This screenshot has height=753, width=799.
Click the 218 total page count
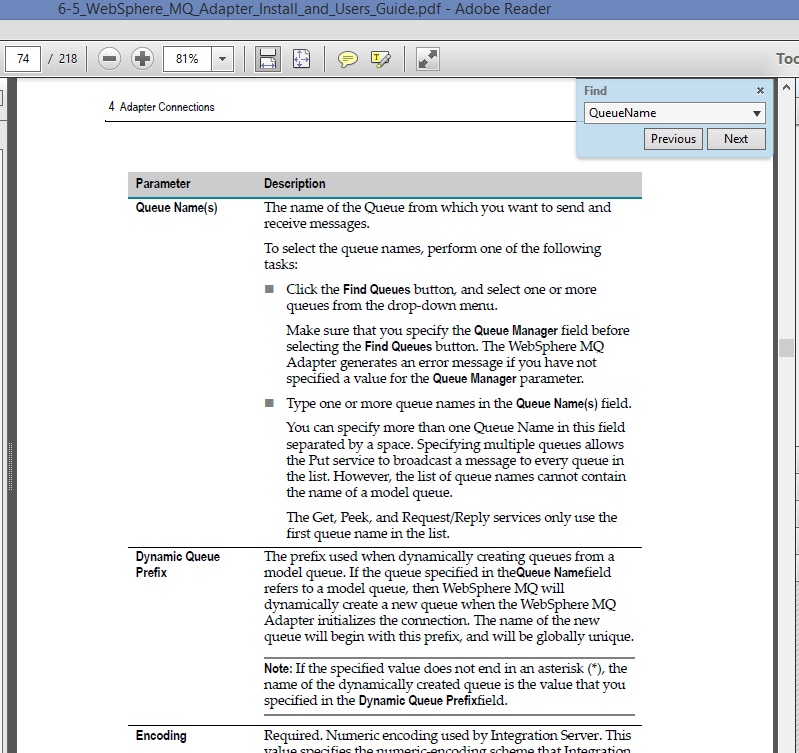68,59
